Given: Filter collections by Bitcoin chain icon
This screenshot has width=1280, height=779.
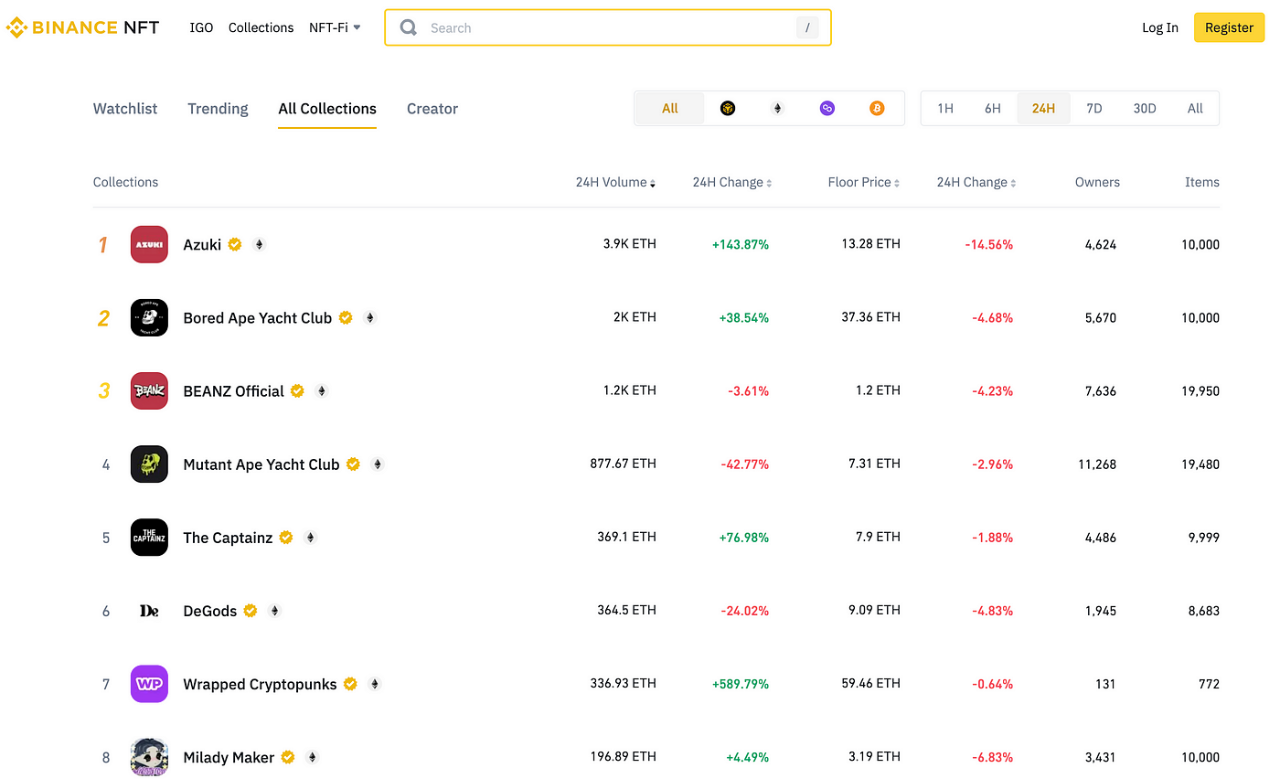Looking at the screenshot, I should [x=877, y=108].
